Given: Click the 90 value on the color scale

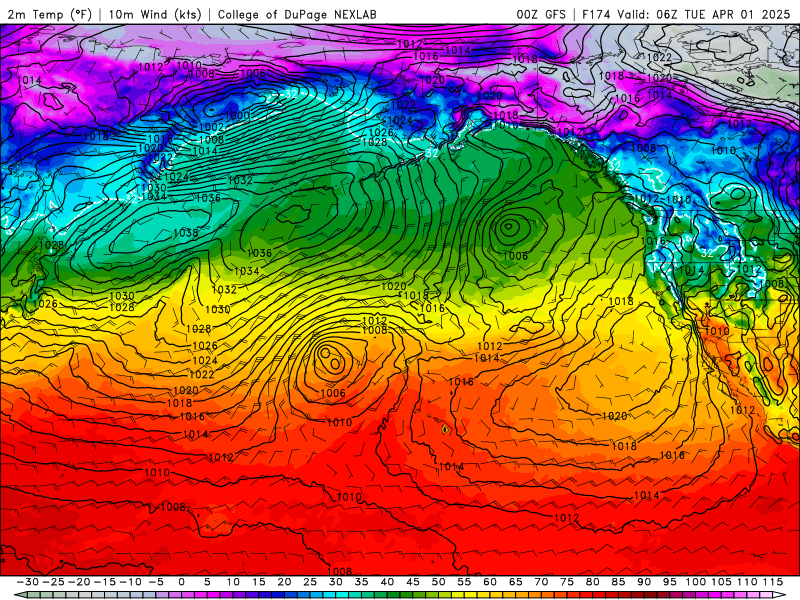Looking at the screenshot, I should (644, 582).
